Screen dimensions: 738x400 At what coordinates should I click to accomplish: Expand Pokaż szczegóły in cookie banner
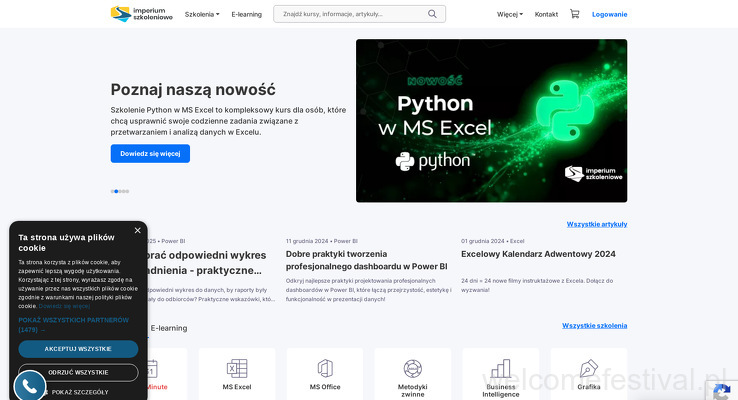point(80,392)
